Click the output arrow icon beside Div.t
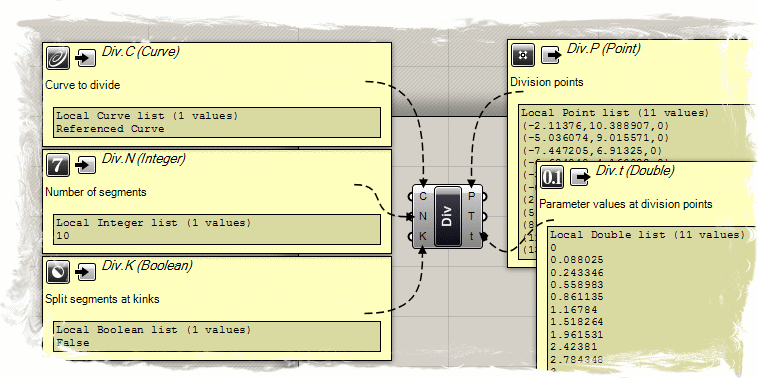 click(x=580, y=177)
